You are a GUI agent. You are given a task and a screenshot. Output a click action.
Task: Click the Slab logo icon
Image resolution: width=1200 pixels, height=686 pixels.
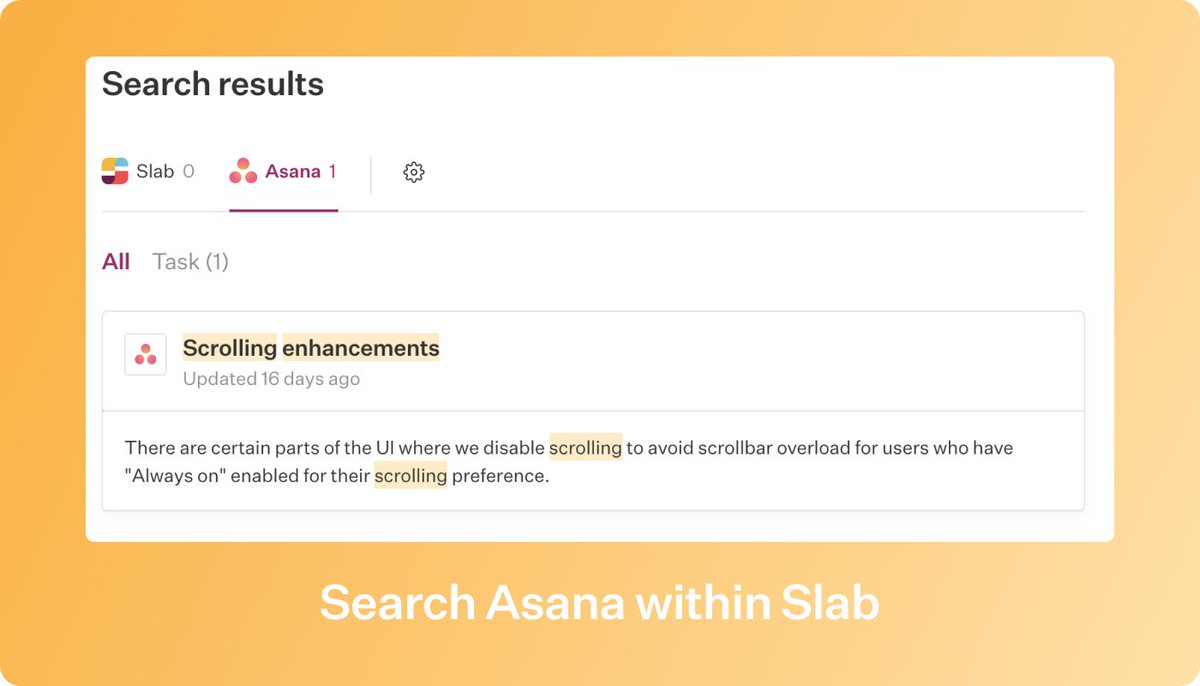[x=115, y=171]
